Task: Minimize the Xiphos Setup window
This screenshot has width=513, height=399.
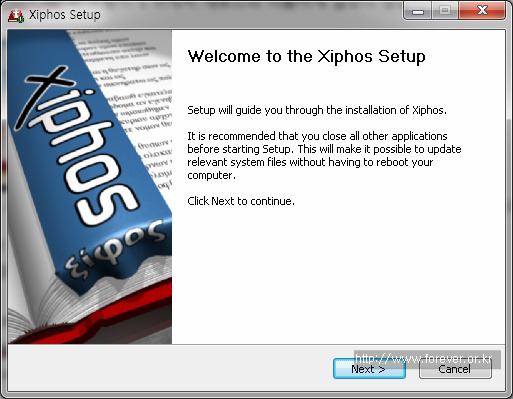Action: (417, 11)
